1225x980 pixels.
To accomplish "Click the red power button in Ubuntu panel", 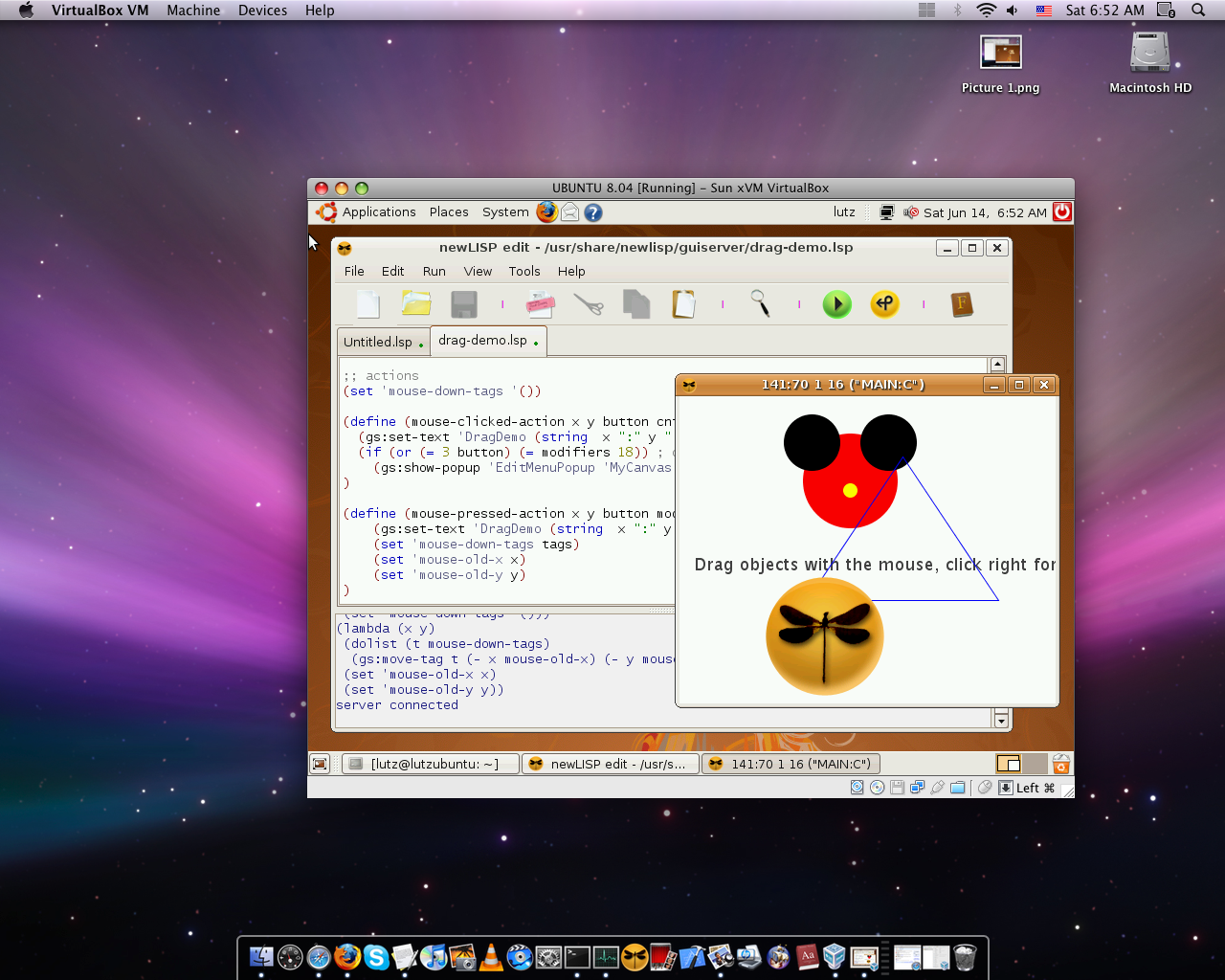I will pos(1061,212).
